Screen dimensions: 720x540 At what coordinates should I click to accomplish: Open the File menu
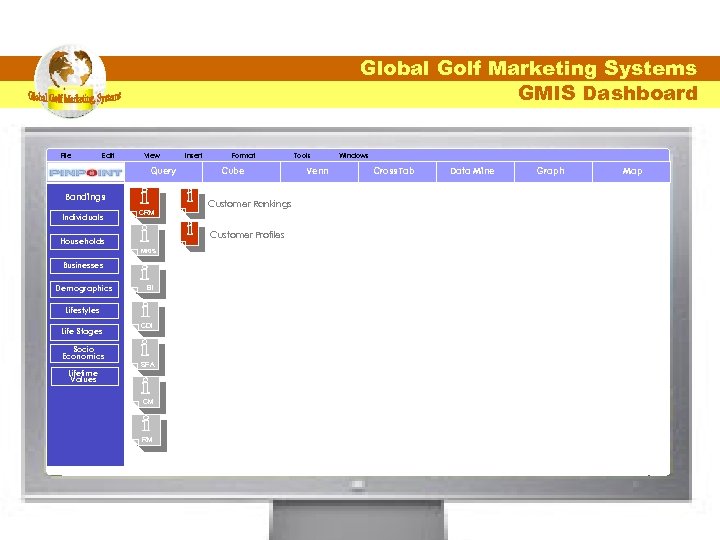pos(66,156)
